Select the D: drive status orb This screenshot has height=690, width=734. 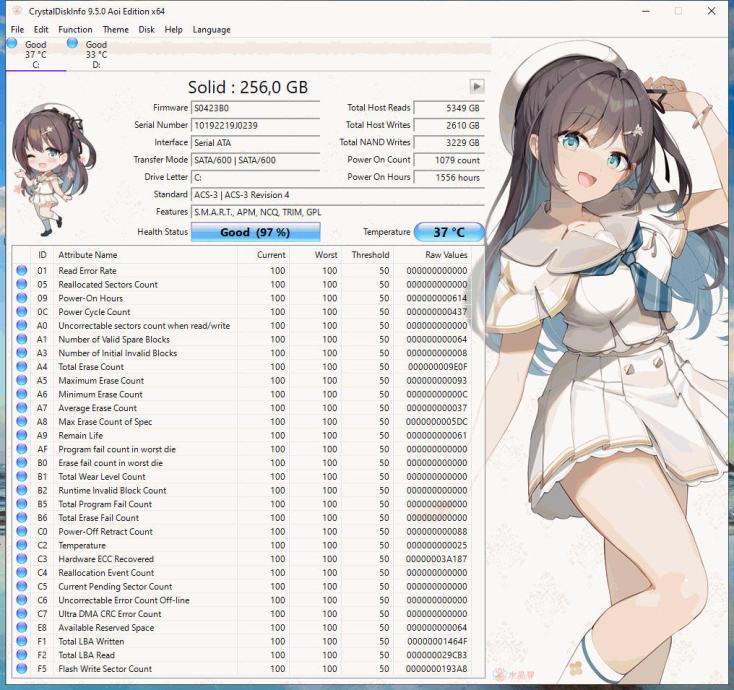point(72,43)
